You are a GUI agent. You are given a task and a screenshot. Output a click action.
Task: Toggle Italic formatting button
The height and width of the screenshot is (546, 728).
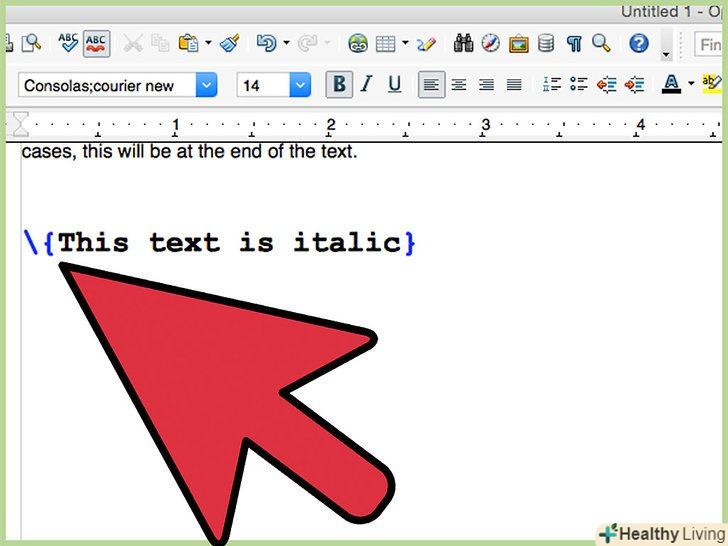coord(365,85)
